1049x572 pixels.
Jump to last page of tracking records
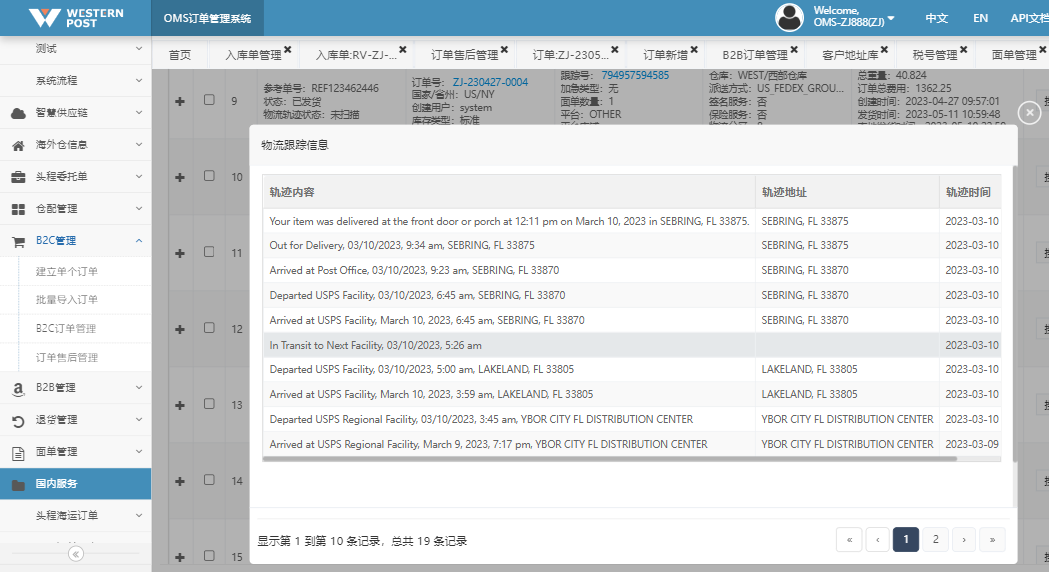pos(992,539)
